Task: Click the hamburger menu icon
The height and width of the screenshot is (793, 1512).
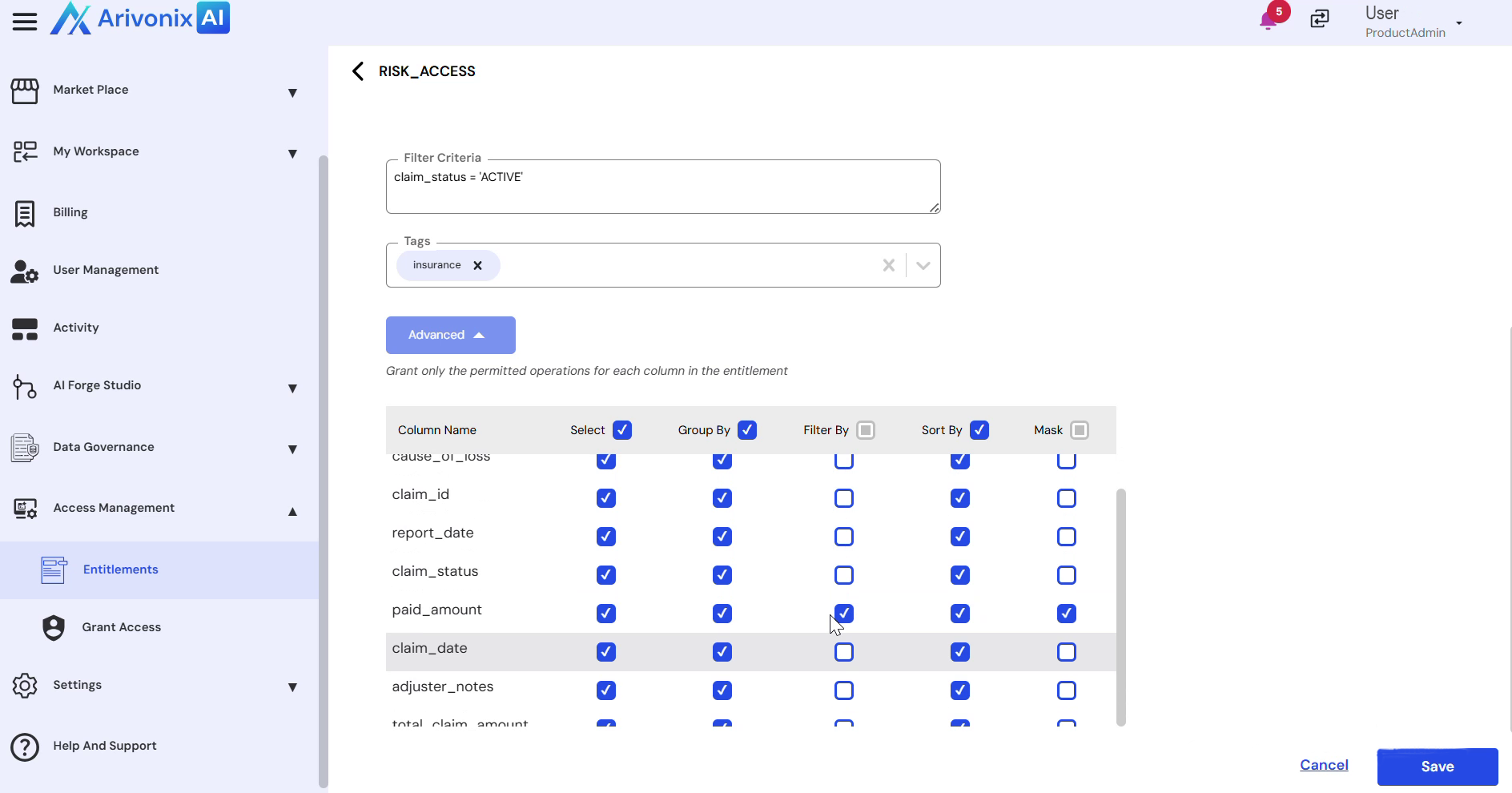Action: coord(25,22)
